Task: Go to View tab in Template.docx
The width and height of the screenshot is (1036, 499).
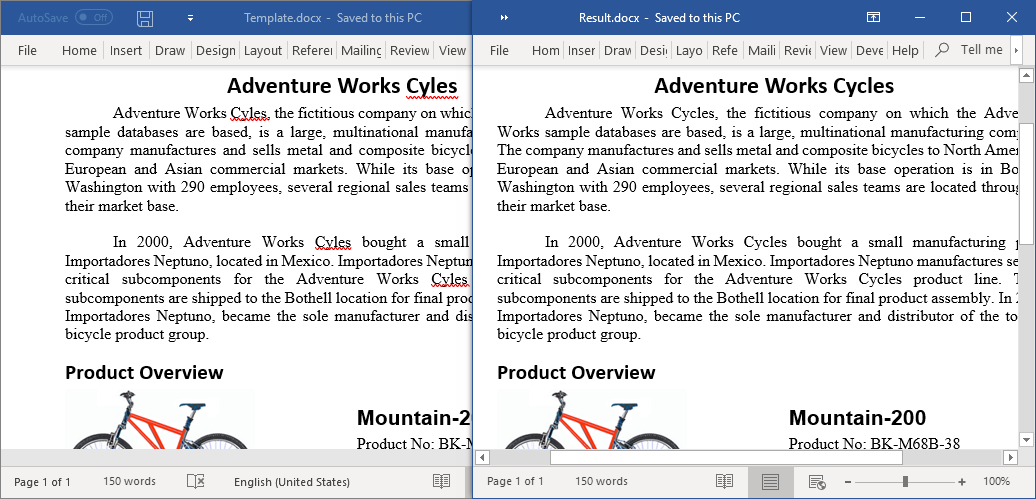Action: tap(453, 50)
